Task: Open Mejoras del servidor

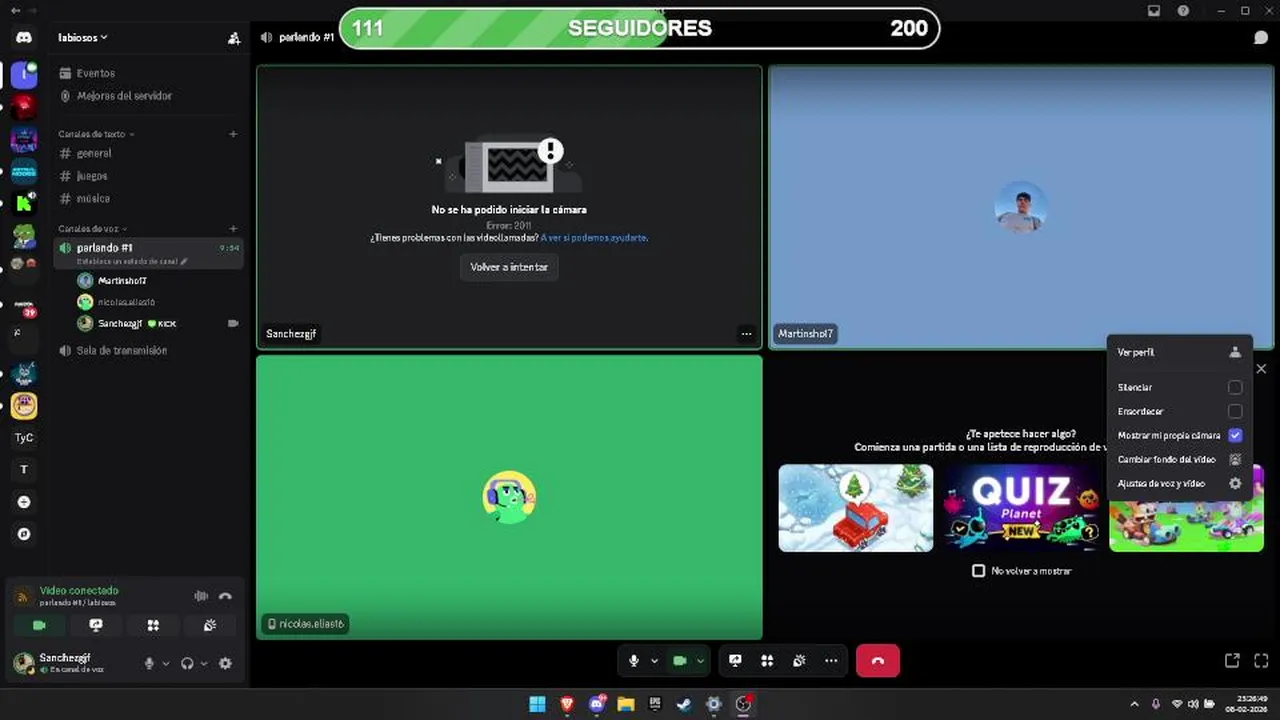Action: click(x=148, y=96)
